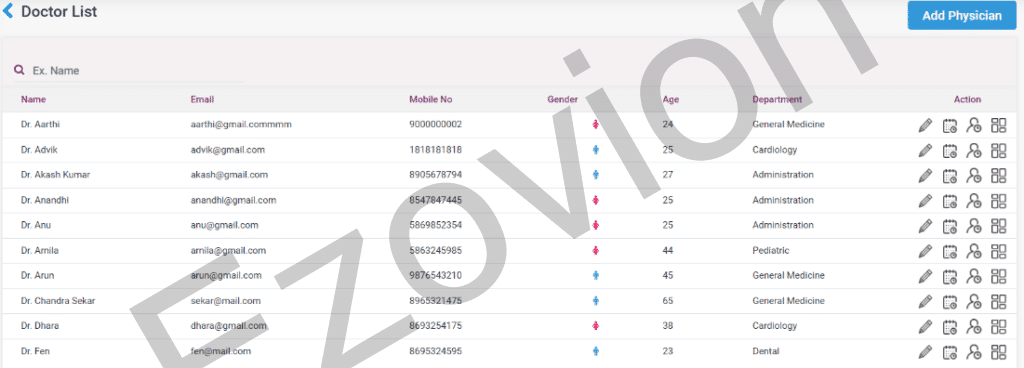Click the Age column header
This screenshot has width=1024, height=368.
(x=671, y=100)
